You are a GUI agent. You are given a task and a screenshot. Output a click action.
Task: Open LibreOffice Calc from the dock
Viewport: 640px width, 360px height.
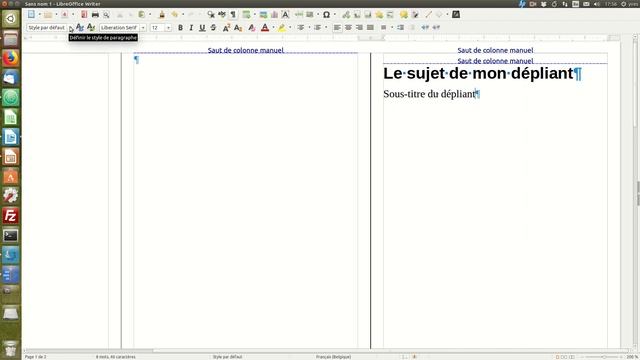pos(11,117)
